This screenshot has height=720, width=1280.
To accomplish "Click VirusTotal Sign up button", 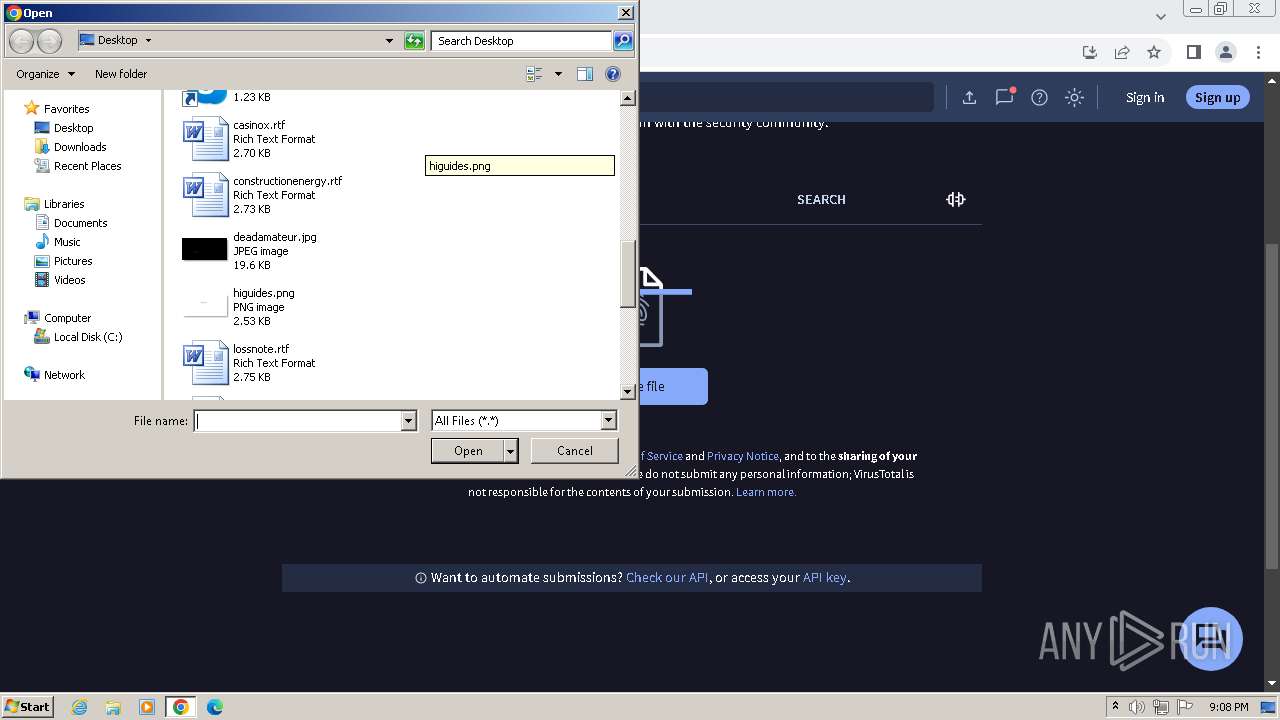I will 1217,97.
